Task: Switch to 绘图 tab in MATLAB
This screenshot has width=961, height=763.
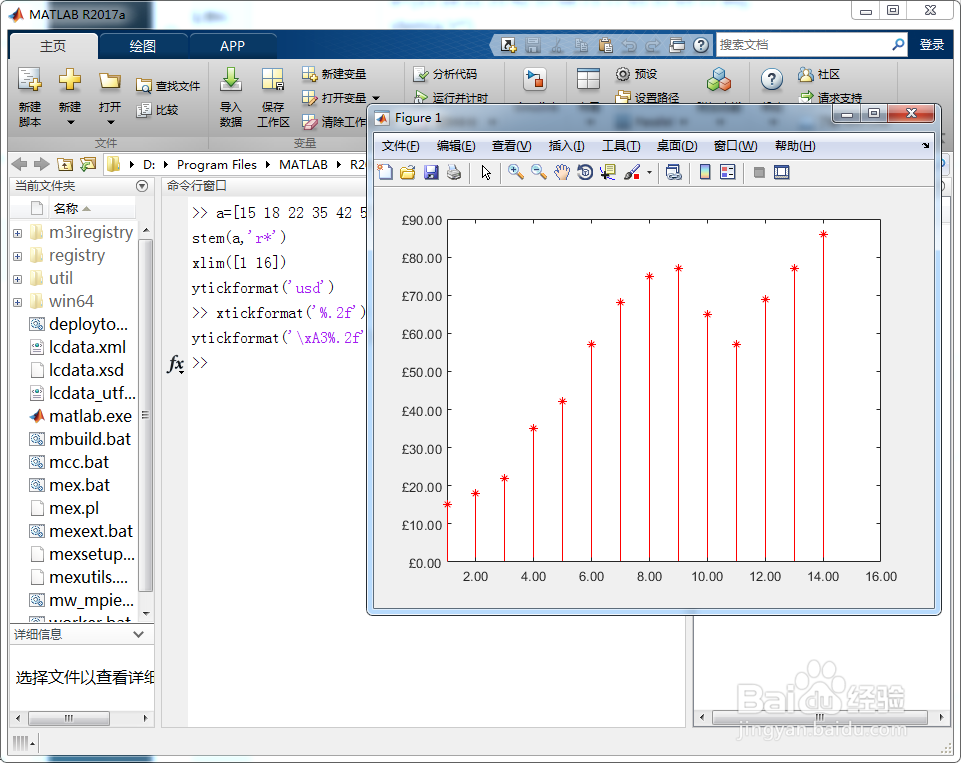Action: [142, 46]
